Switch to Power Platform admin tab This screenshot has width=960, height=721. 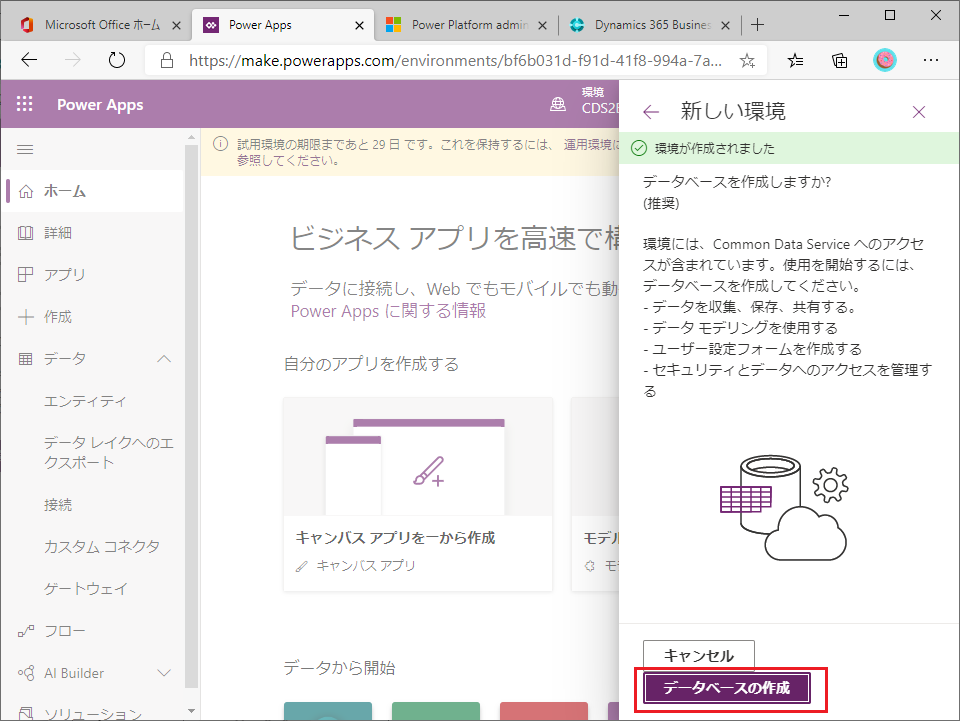coord(465,25)
